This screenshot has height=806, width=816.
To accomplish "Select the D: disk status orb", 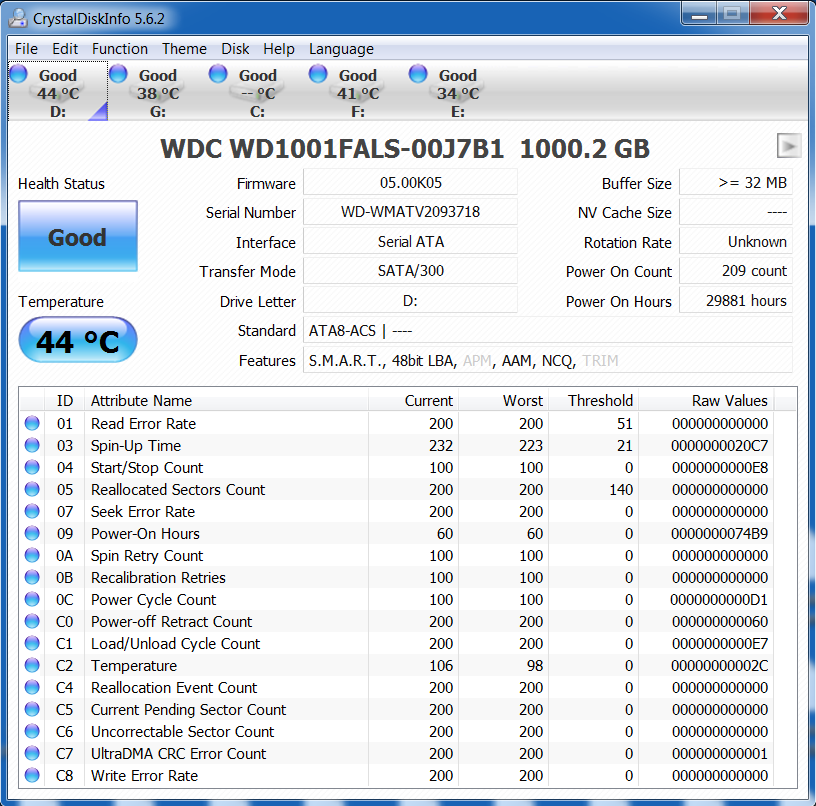I will pos(18,73).
